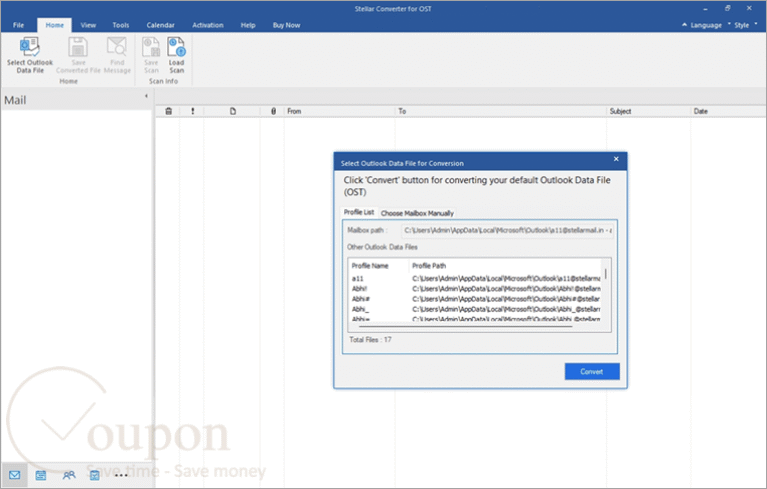Switch to Choose Mailbox Manually tab

point(417,213)
